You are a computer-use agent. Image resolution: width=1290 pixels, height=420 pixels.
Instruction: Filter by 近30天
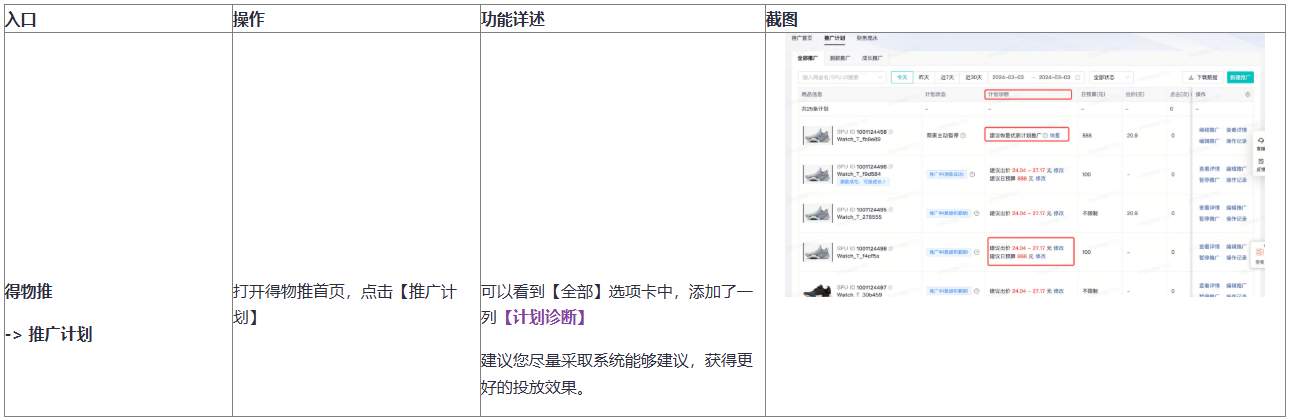973,77
